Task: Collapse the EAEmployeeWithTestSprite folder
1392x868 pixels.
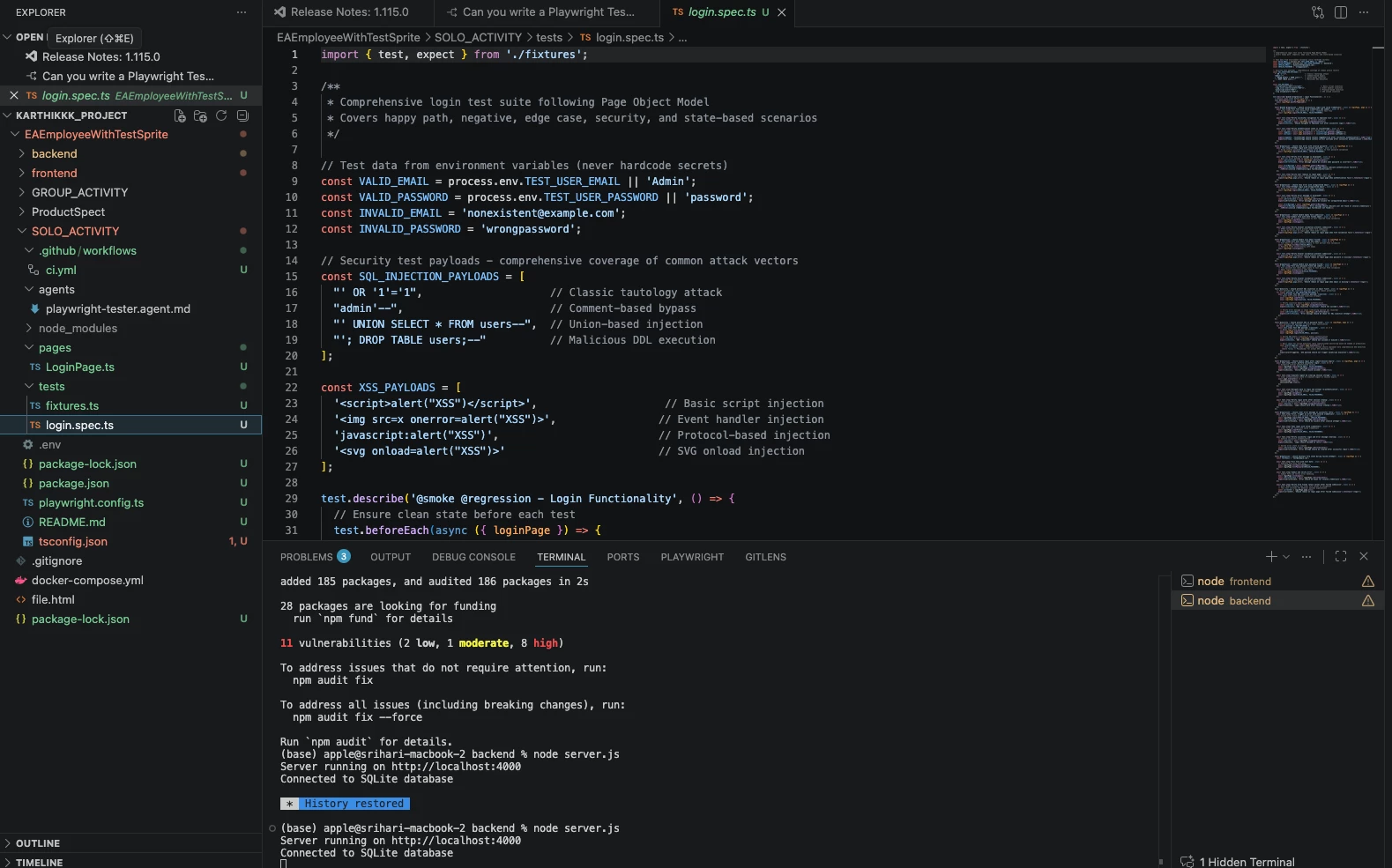Action: coord(95,135)
